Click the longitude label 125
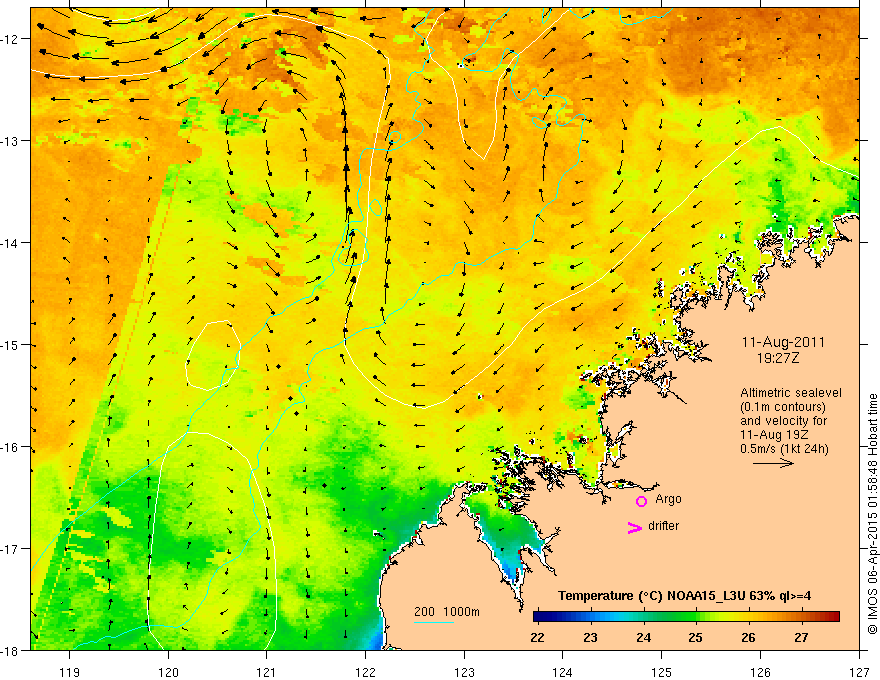The width and height of the screenshot is (880, 680). click(662, 672)
